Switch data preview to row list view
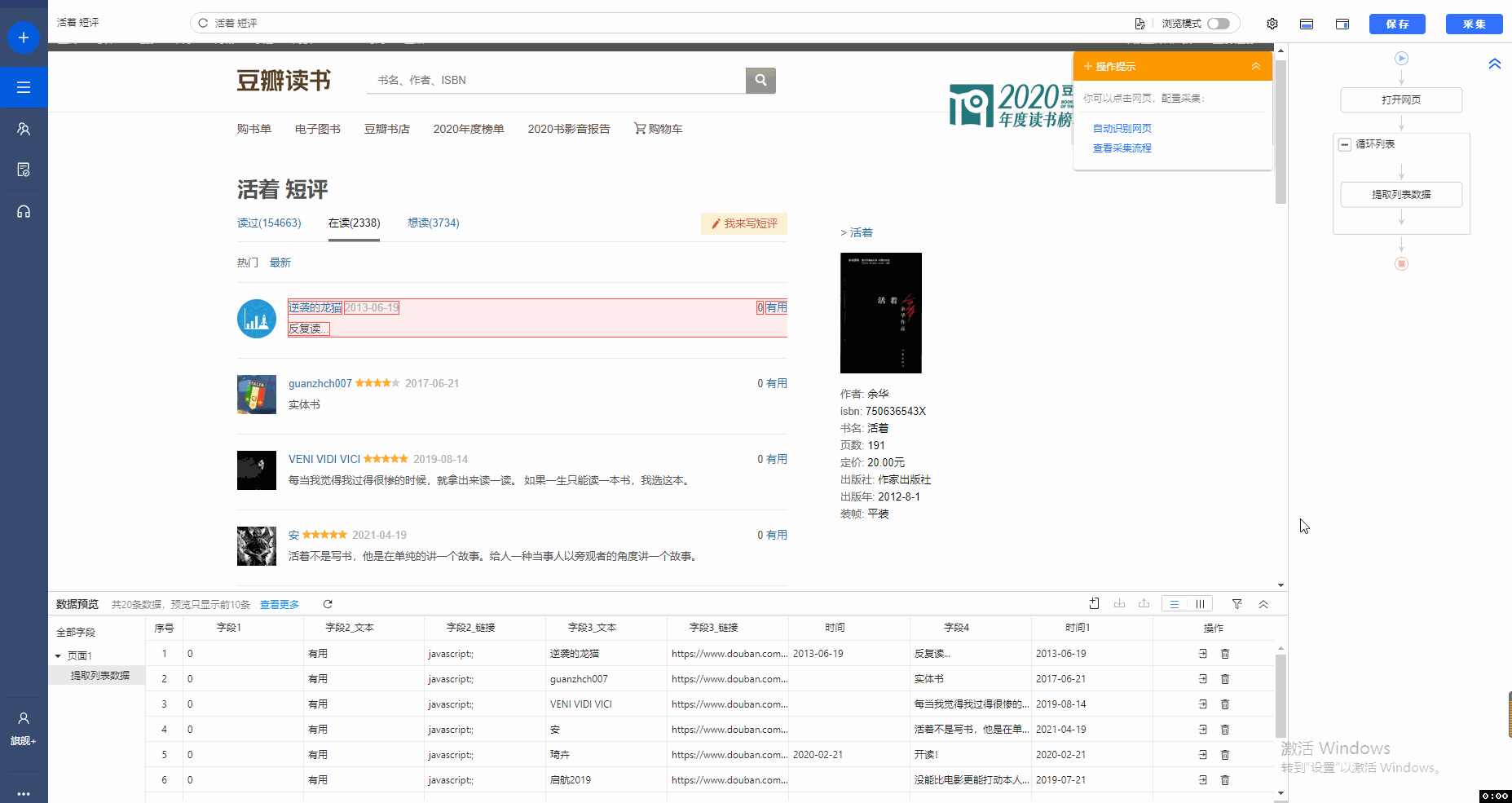The height and width of the screenshot is (803, 1512). pyautogui.click(x=1175, y=604)
